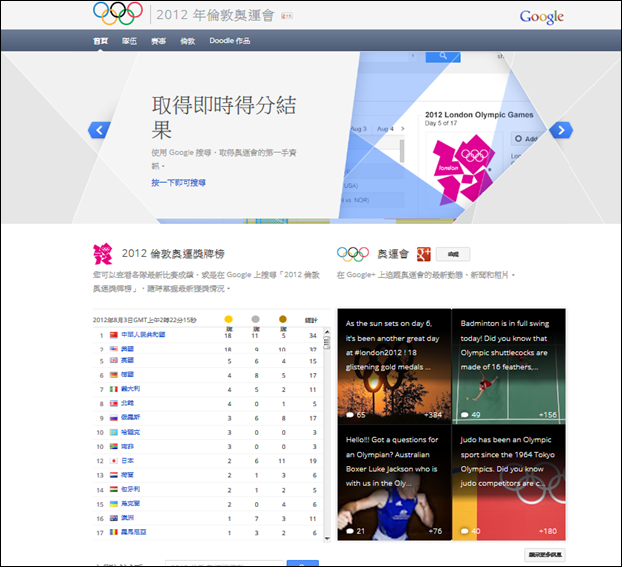Open the 哈薩克 country link
Viewport: 622px width, 567px height.
[131, 432]
